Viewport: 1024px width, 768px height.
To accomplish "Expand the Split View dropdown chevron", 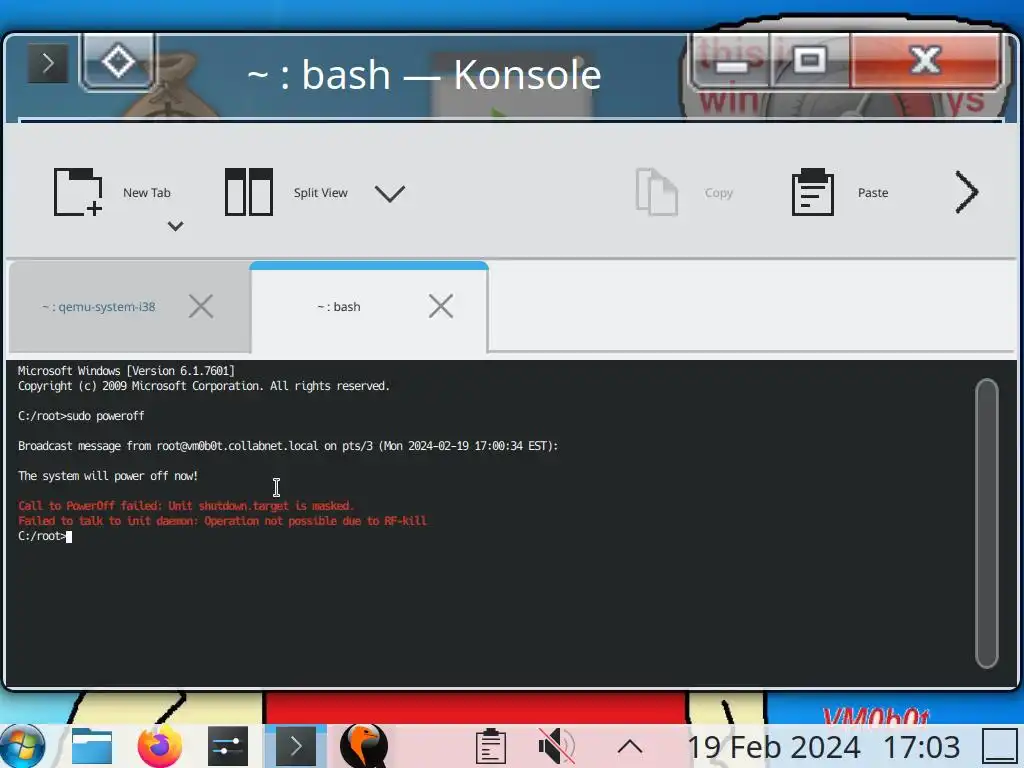I will click(390, 193).
